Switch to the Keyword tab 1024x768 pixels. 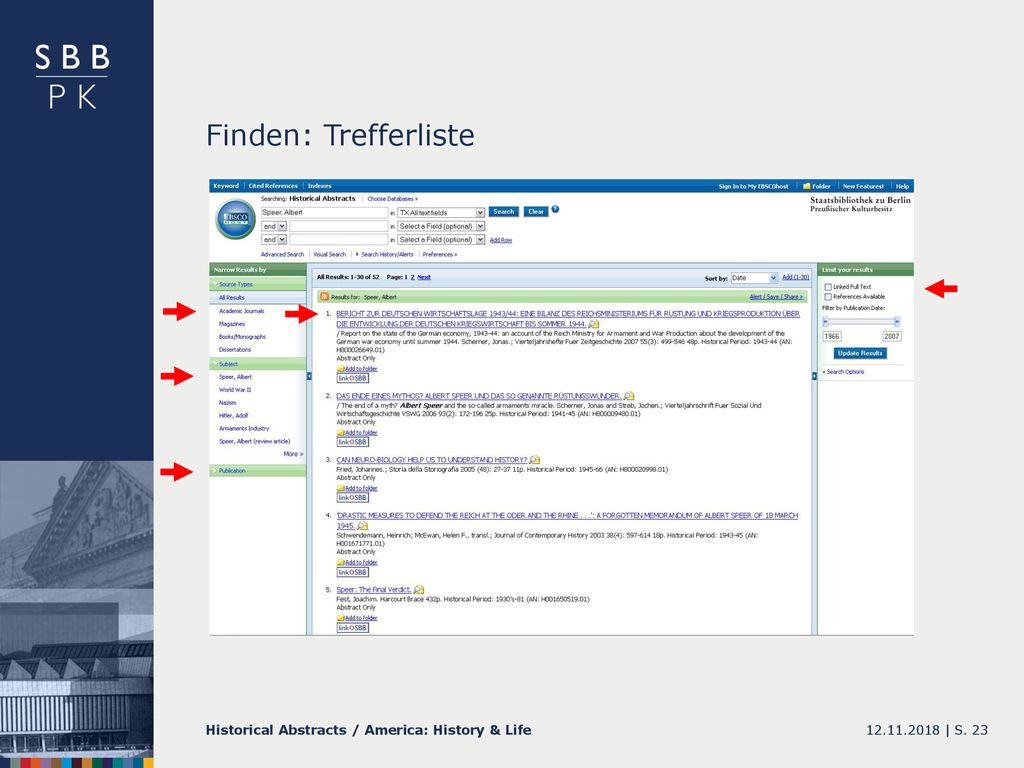tap(226, 186)
